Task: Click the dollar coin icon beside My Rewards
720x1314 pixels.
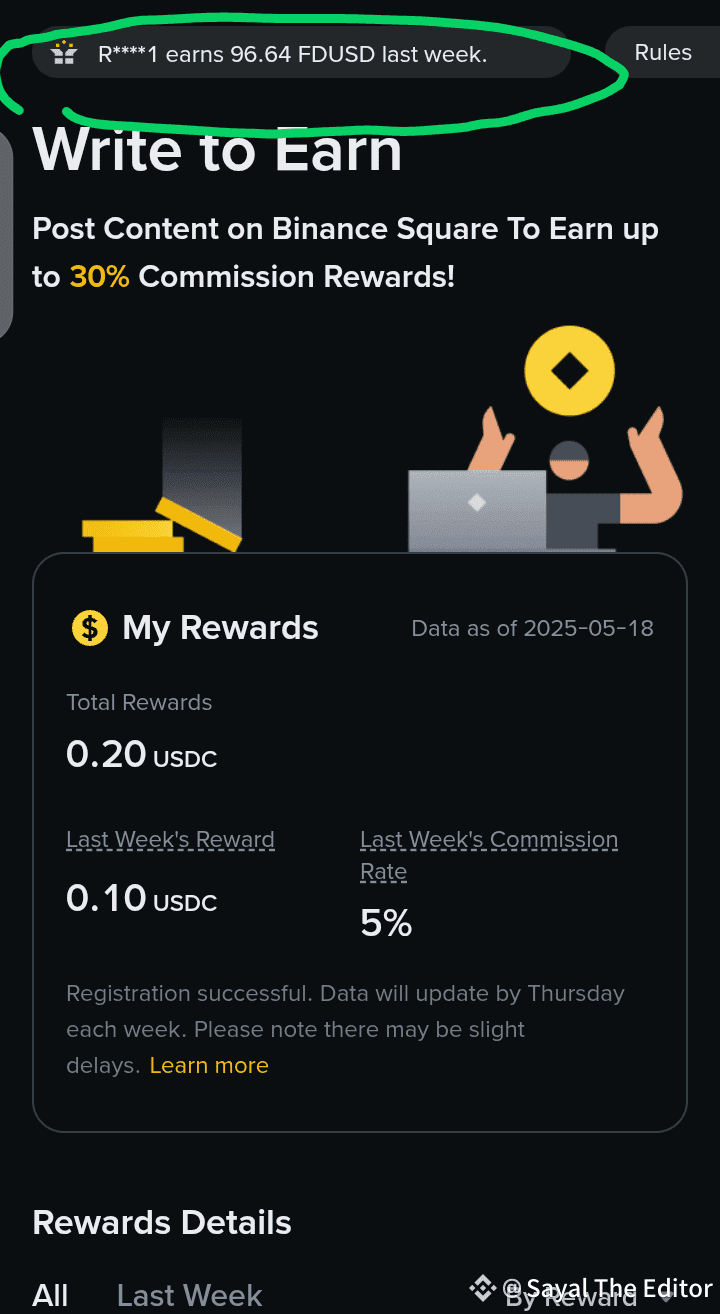Action: pyautogui.click(x=89, y=628)
